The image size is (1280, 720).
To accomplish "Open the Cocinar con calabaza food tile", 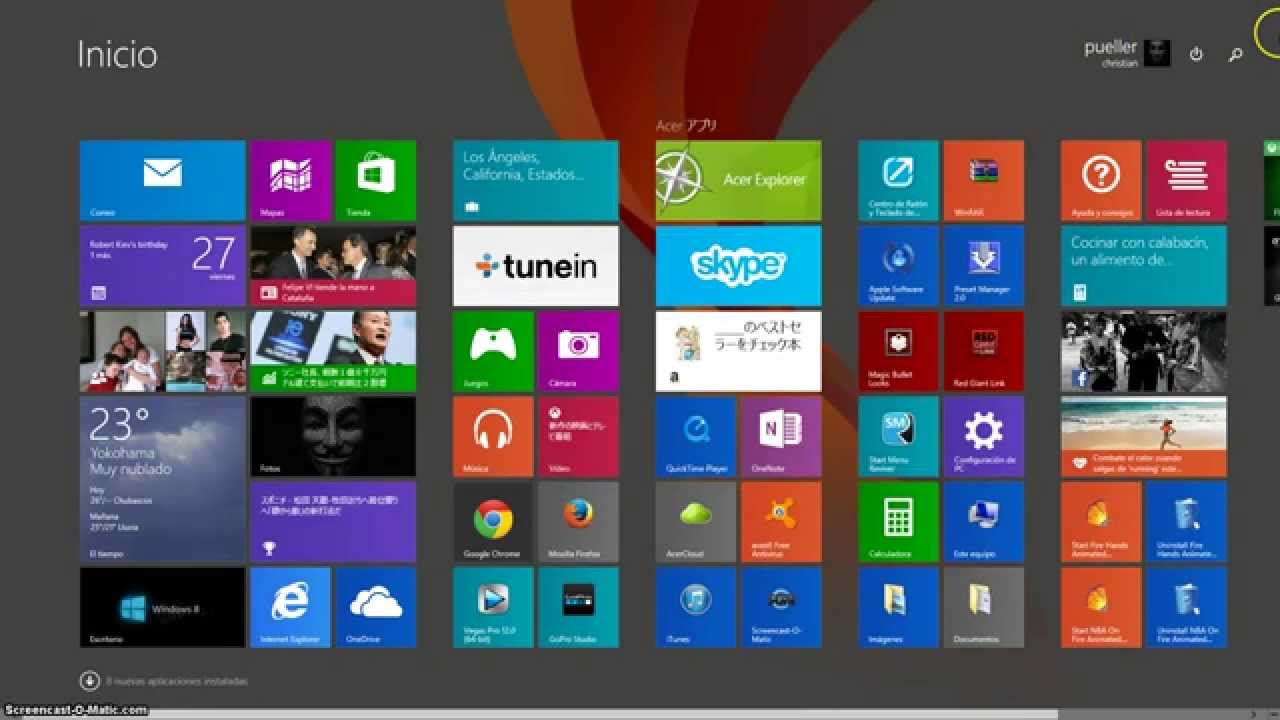I will click(x=1144, y=266).
